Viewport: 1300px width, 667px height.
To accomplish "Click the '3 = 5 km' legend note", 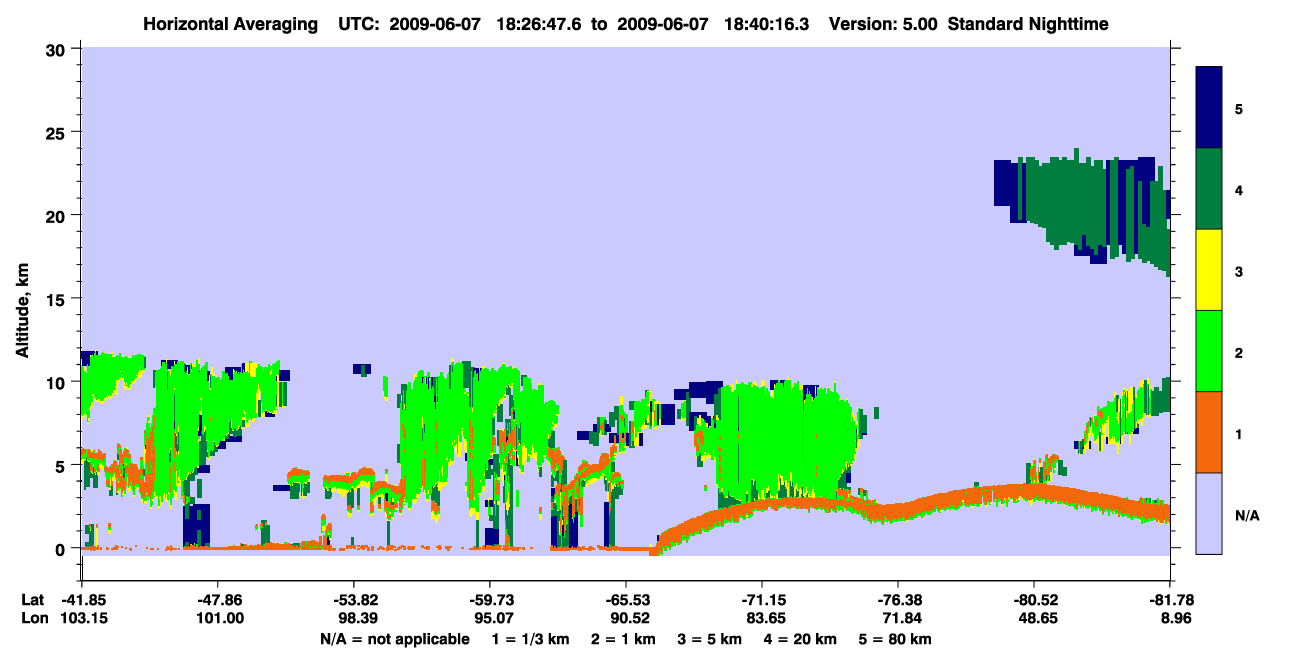I will point(711,639).
